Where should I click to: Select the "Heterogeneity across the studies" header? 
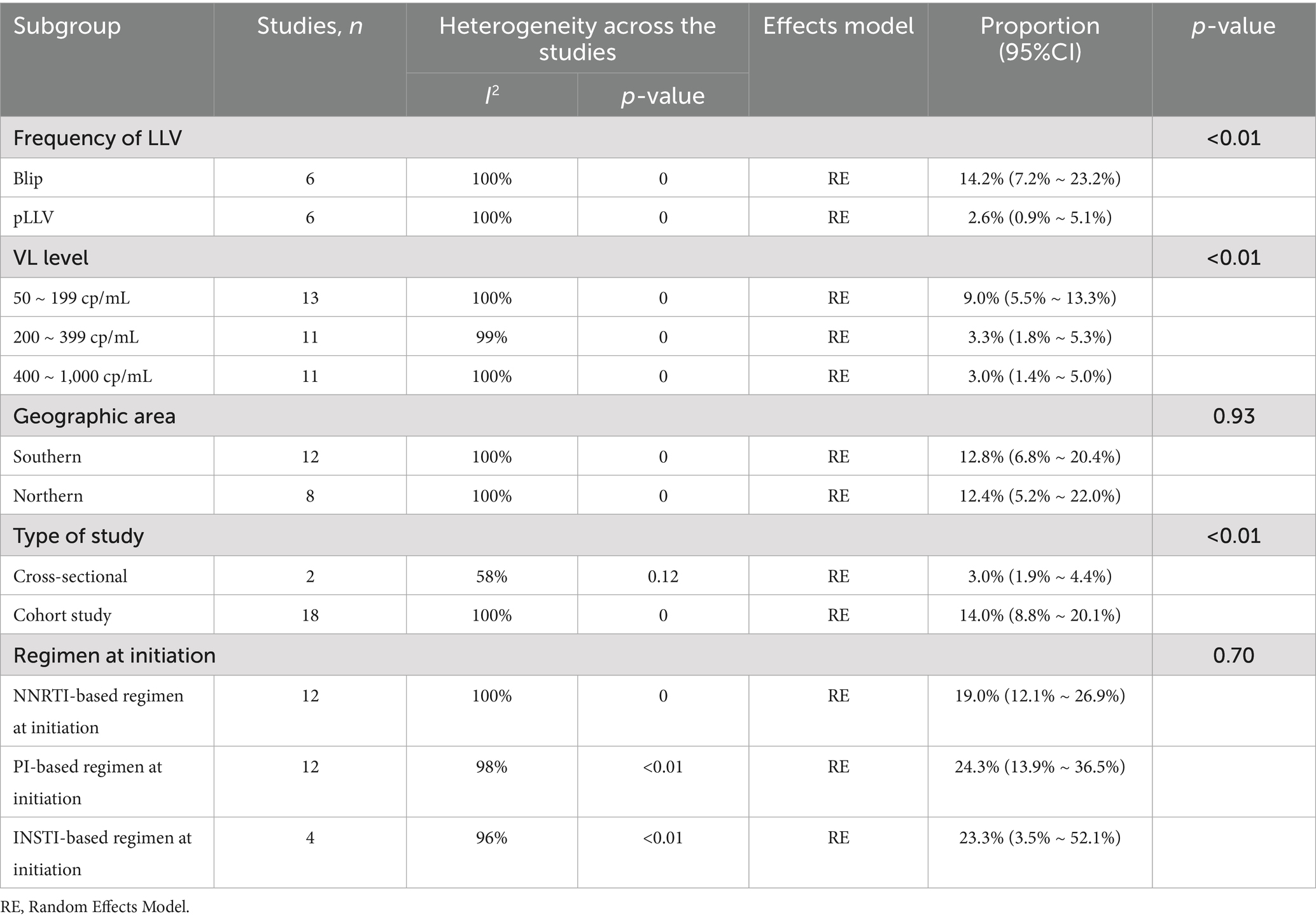click(x=577, y=39)
